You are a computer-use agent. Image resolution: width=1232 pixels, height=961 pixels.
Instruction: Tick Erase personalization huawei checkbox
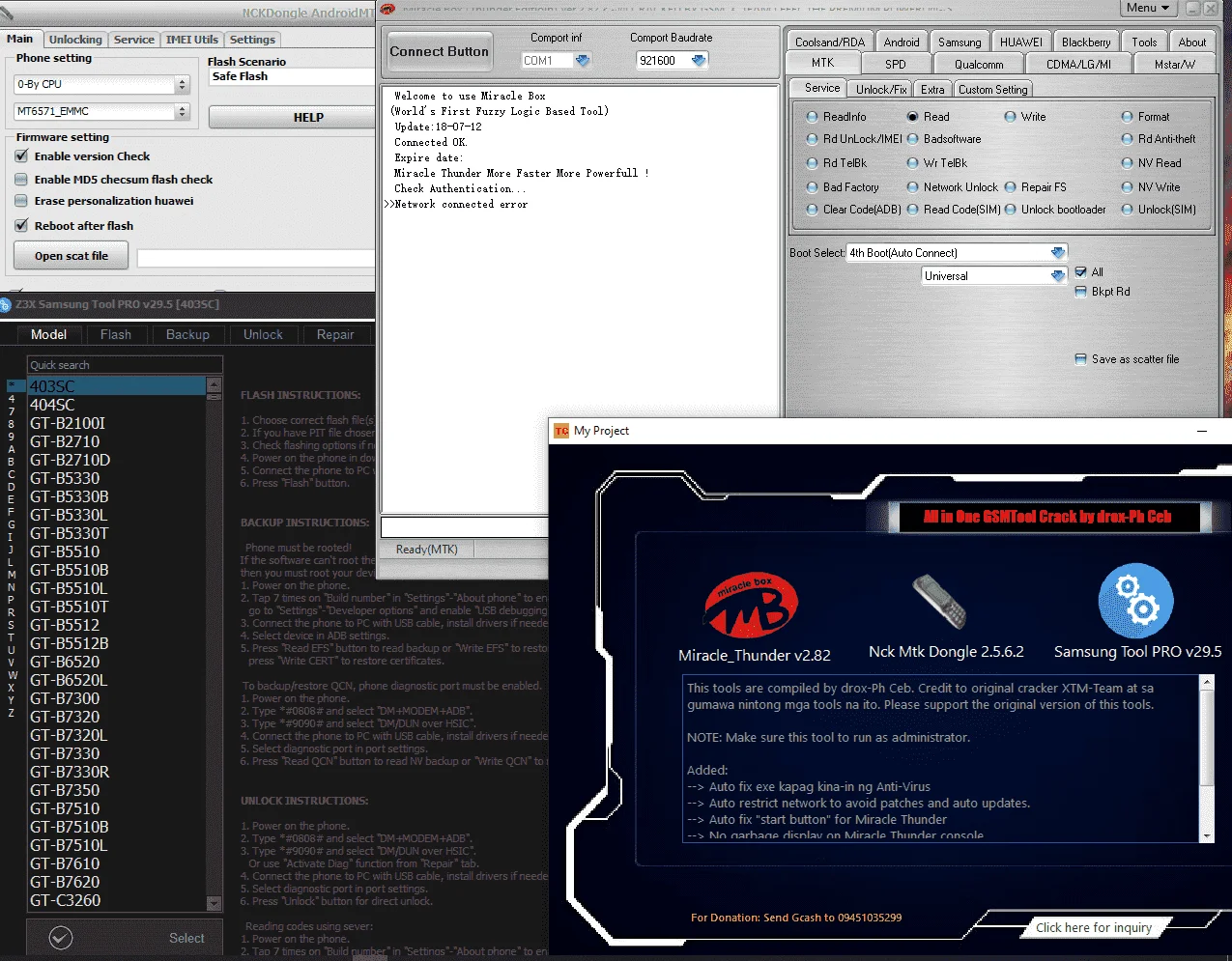click(x=21, y=202)
